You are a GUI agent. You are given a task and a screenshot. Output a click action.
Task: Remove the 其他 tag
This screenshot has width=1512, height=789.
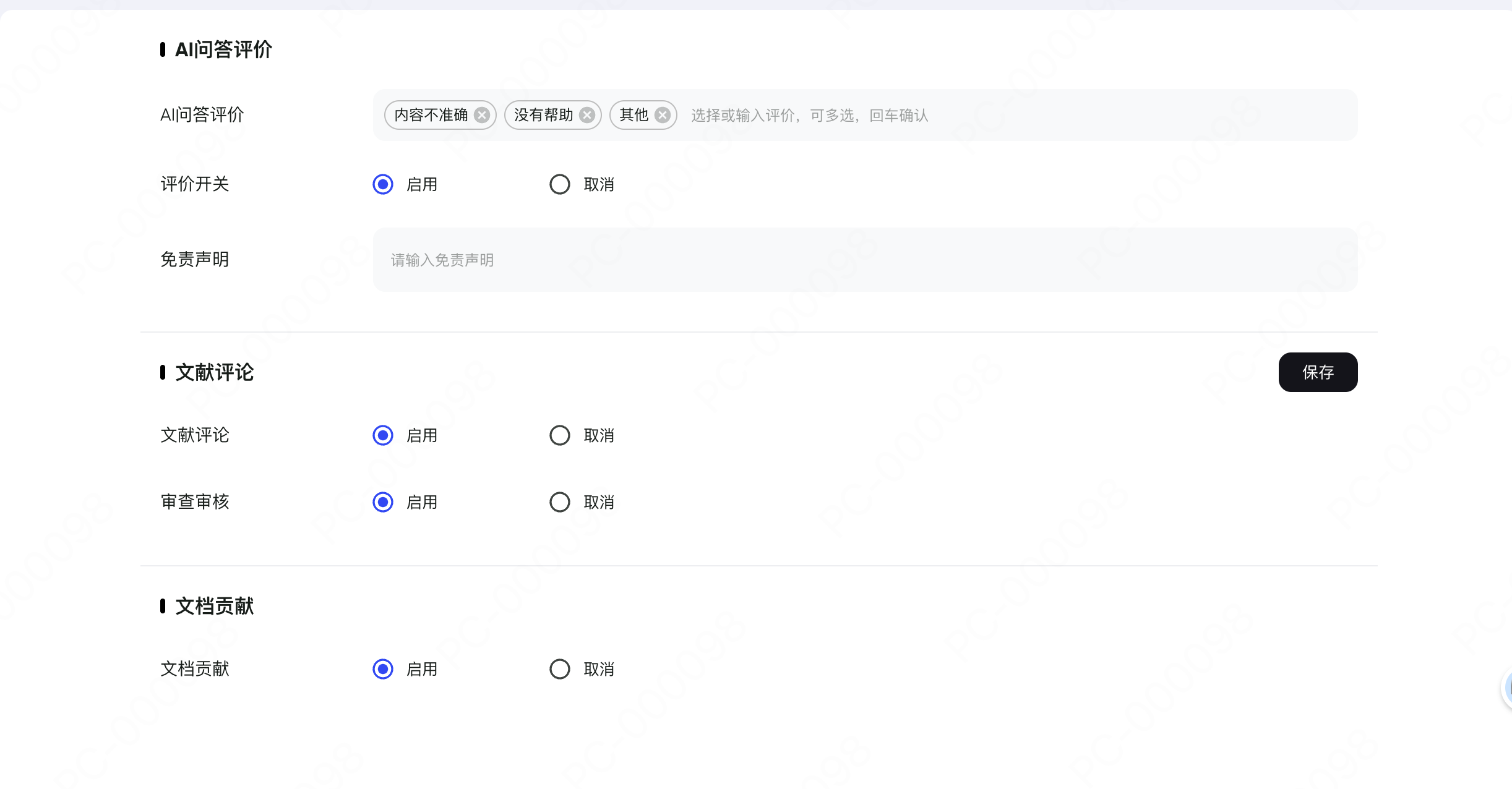pos(663,115)
